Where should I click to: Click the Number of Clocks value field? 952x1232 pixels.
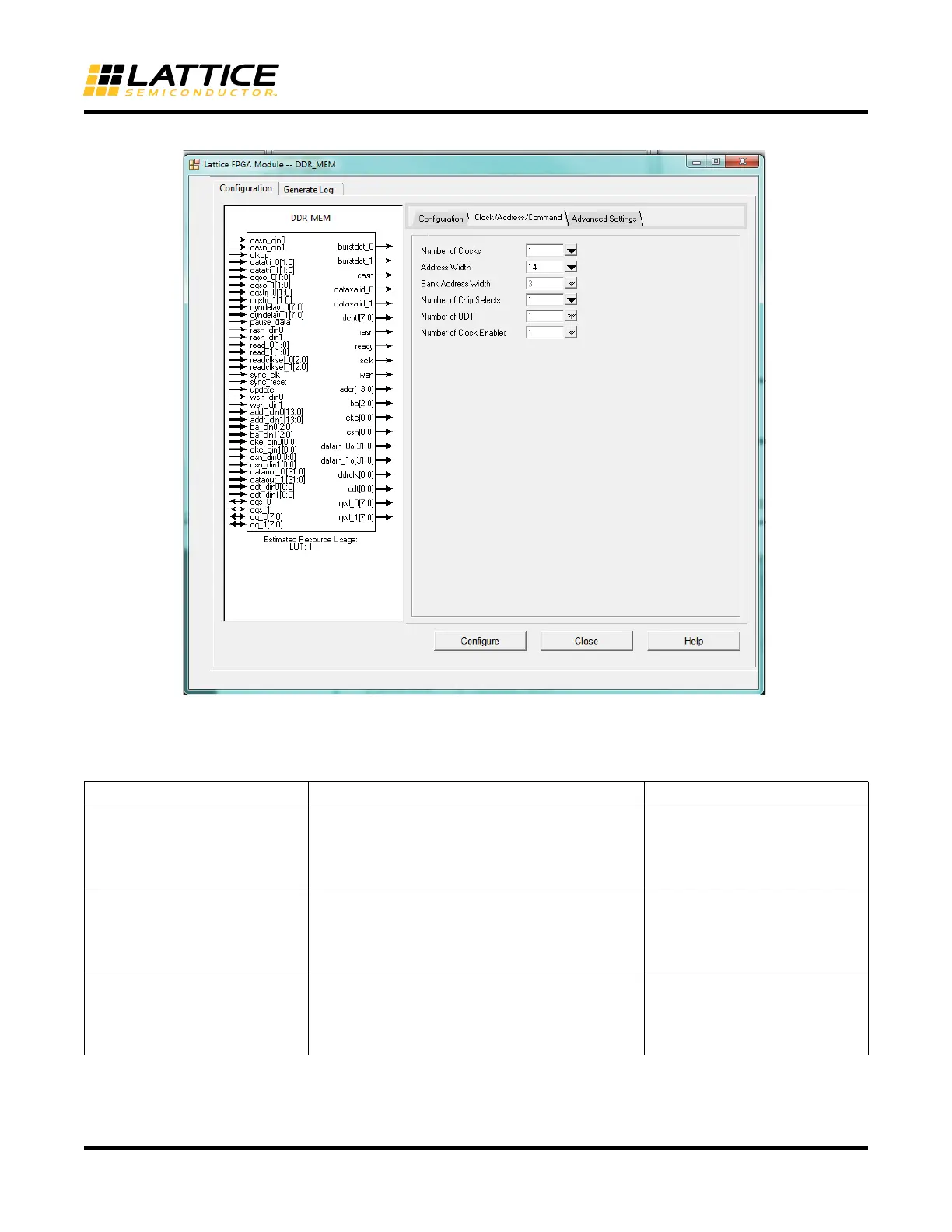pyautogui.click(x=545, y=250)
